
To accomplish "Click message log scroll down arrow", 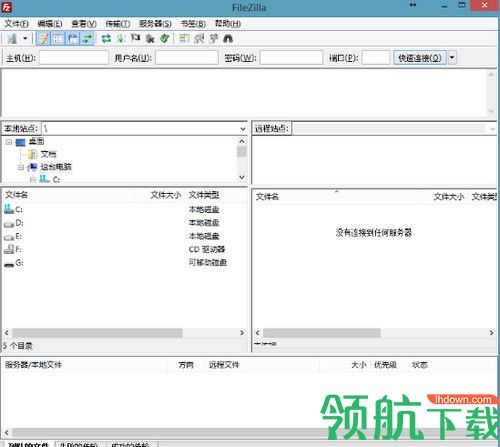I will coord(491,111).
